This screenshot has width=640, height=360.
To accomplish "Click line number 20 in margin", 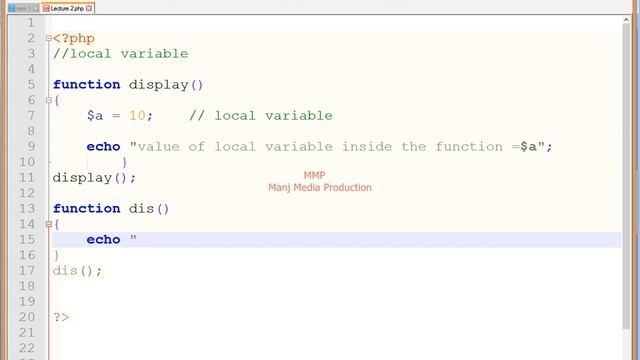I will [x=27, y=317].
